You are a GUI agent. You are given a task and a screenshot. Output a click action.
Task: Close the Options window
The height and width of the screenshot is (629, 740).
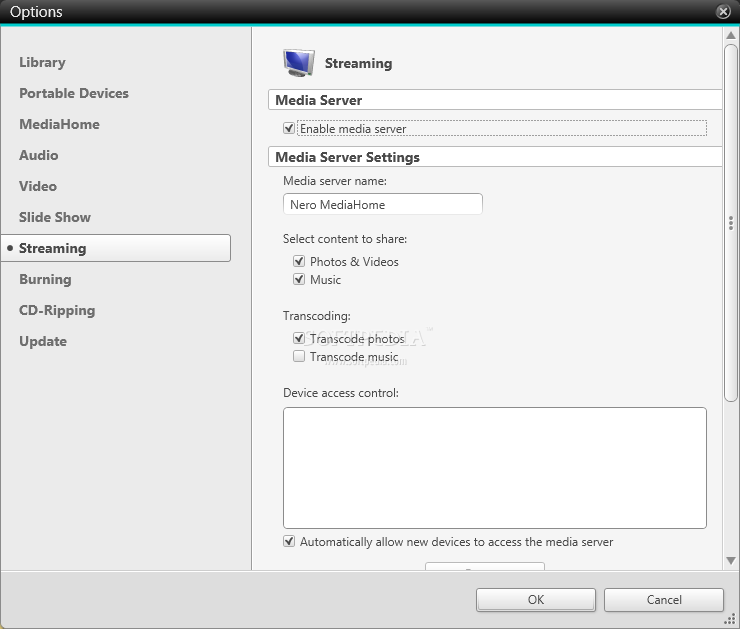[723, 11]
